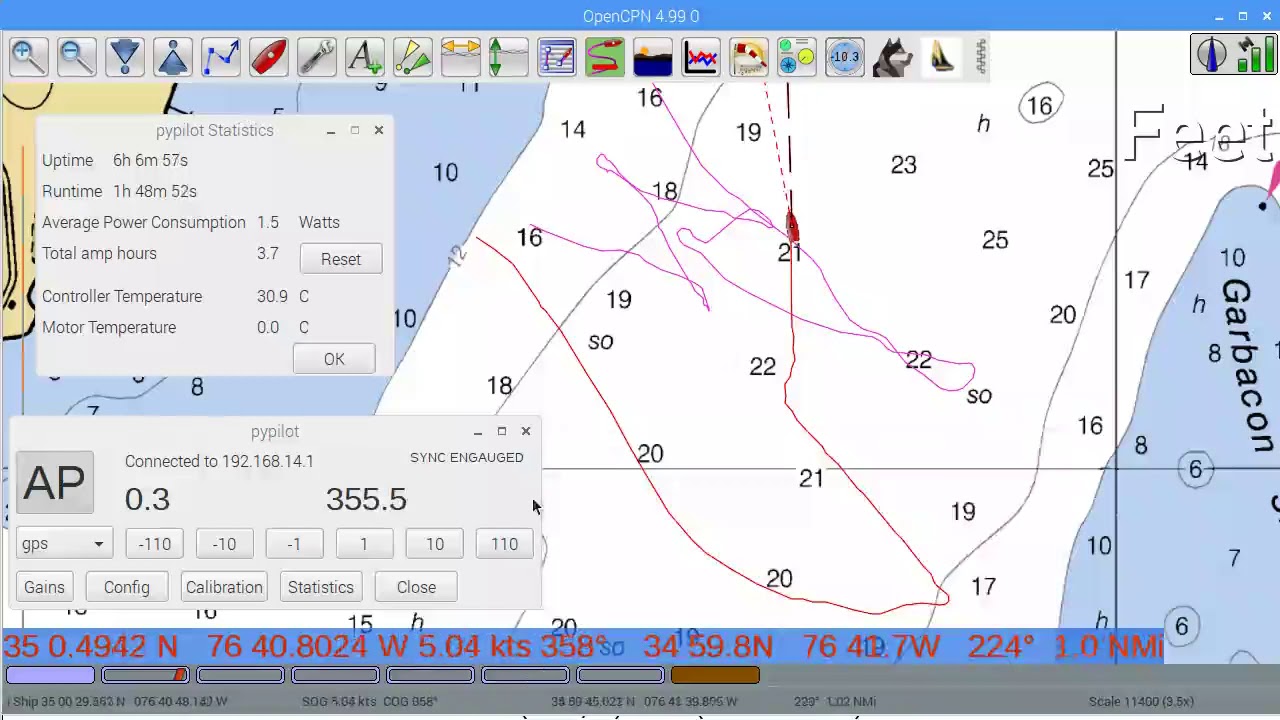Click 'Controller Temperature' label
The width and height of the screenshot is (1280, 720).
coord(122,296)
